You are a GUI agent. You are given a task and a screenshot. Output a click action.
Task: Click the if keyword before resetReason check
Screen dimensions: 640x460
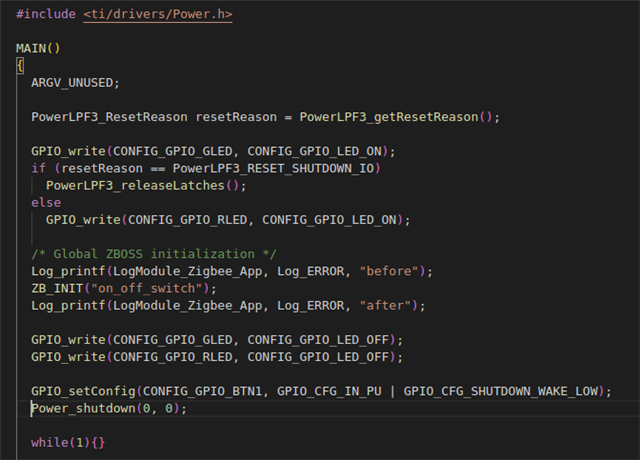[38, 168]
